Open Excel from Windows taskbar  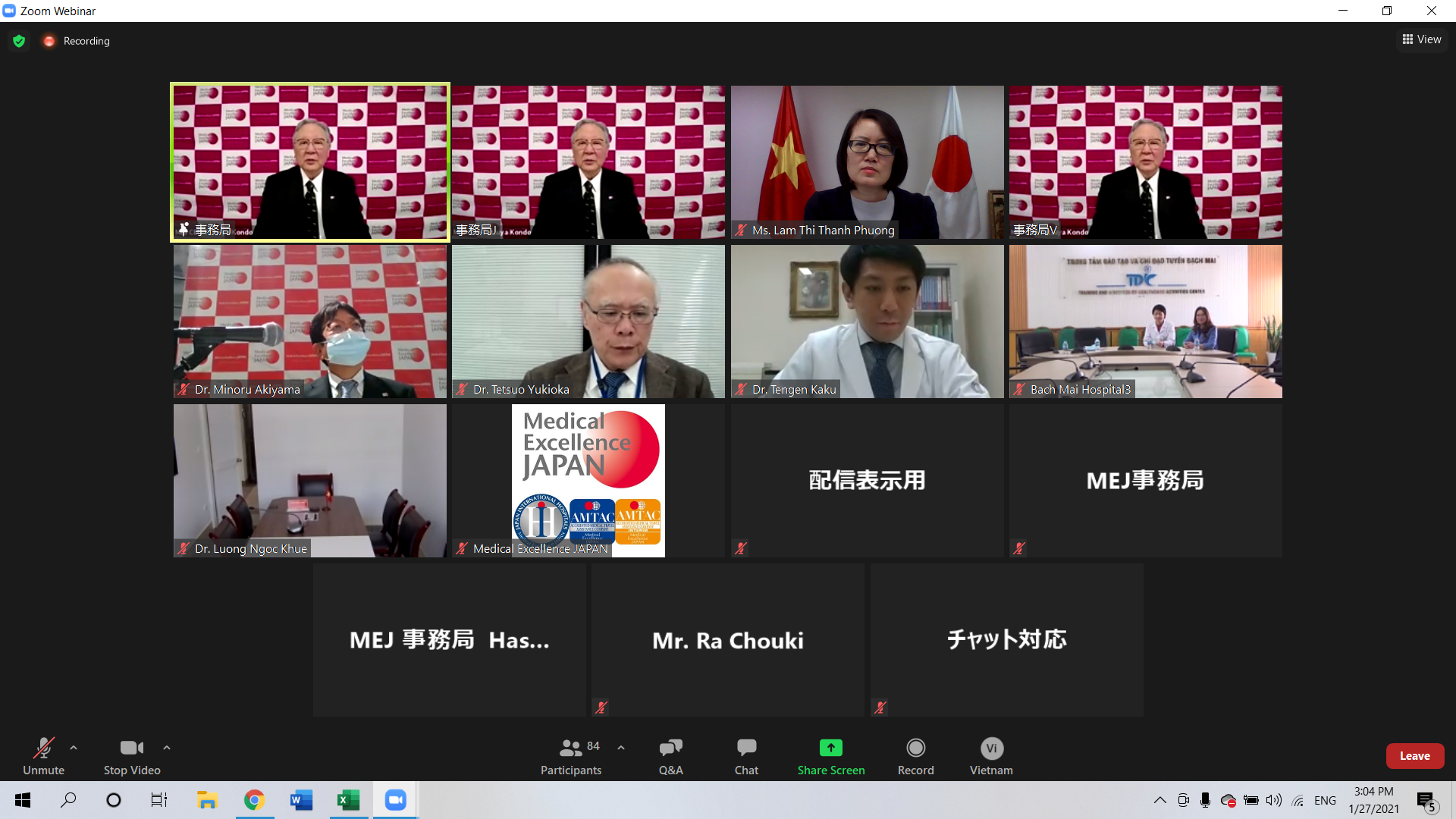click(348, 800)
